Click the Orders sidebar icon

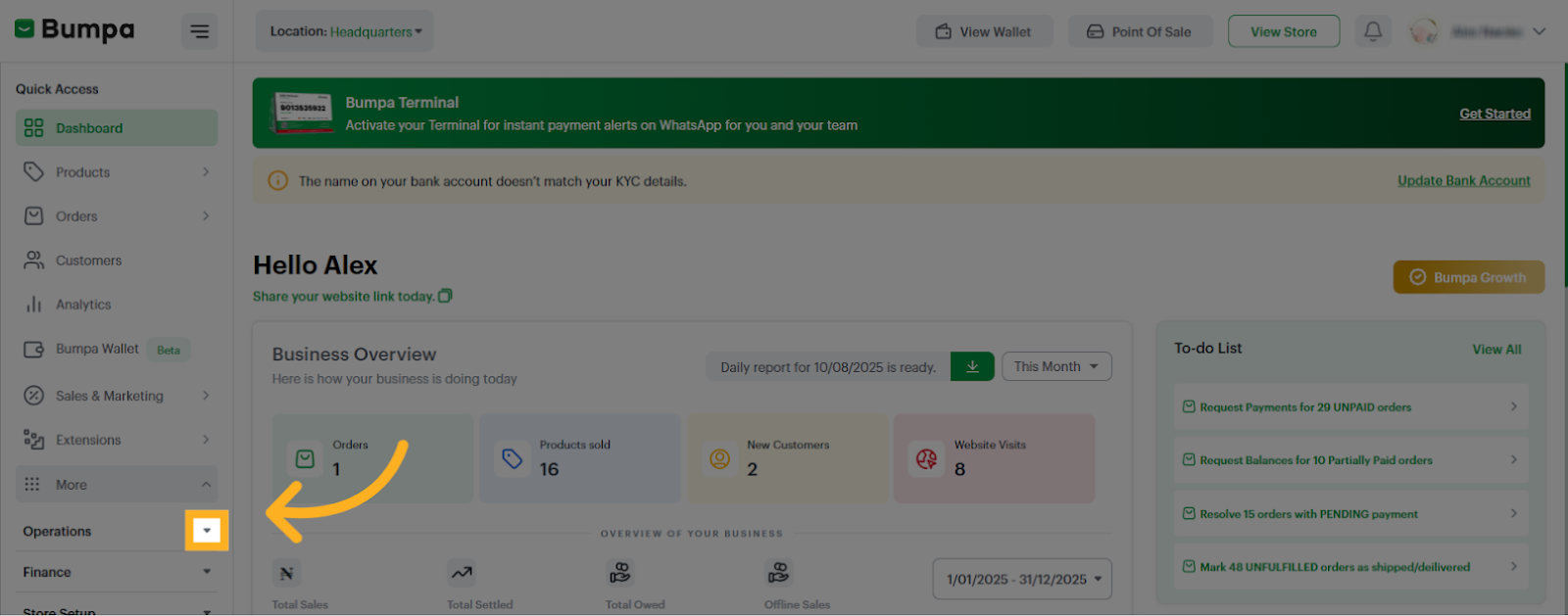[34, 216]
